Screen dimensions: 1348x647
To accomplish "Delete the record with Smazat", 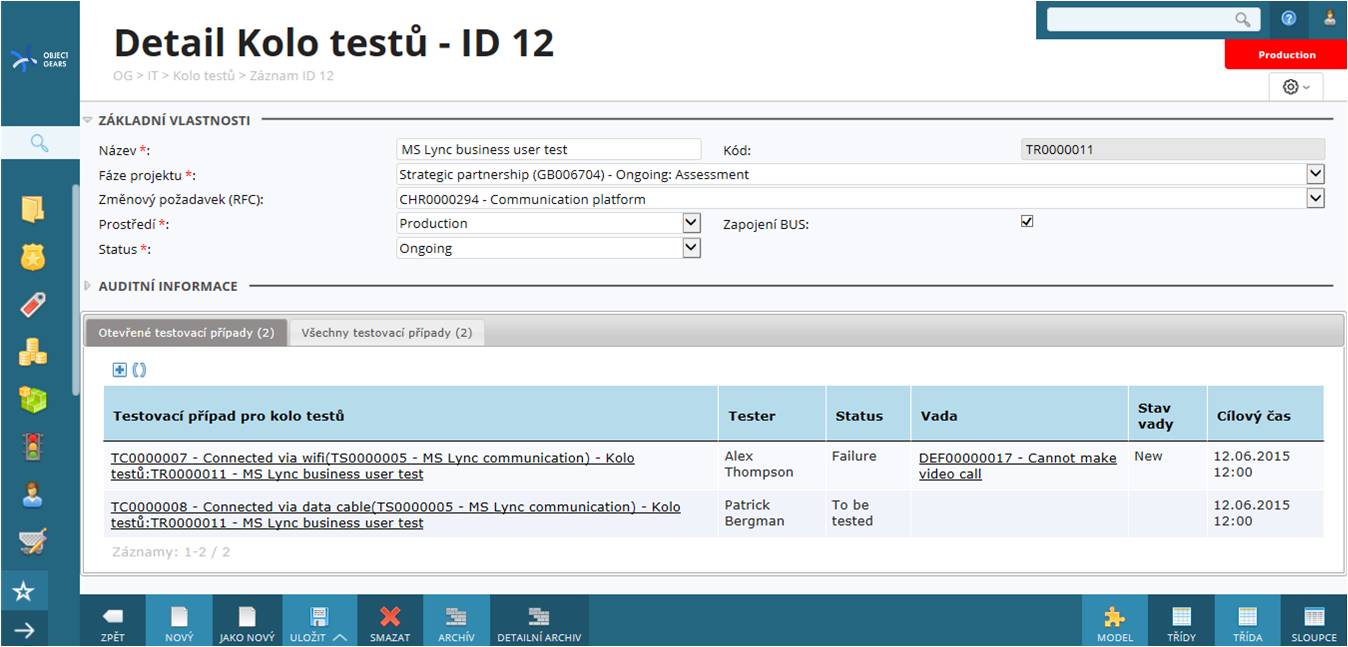I will click(389, 622).
